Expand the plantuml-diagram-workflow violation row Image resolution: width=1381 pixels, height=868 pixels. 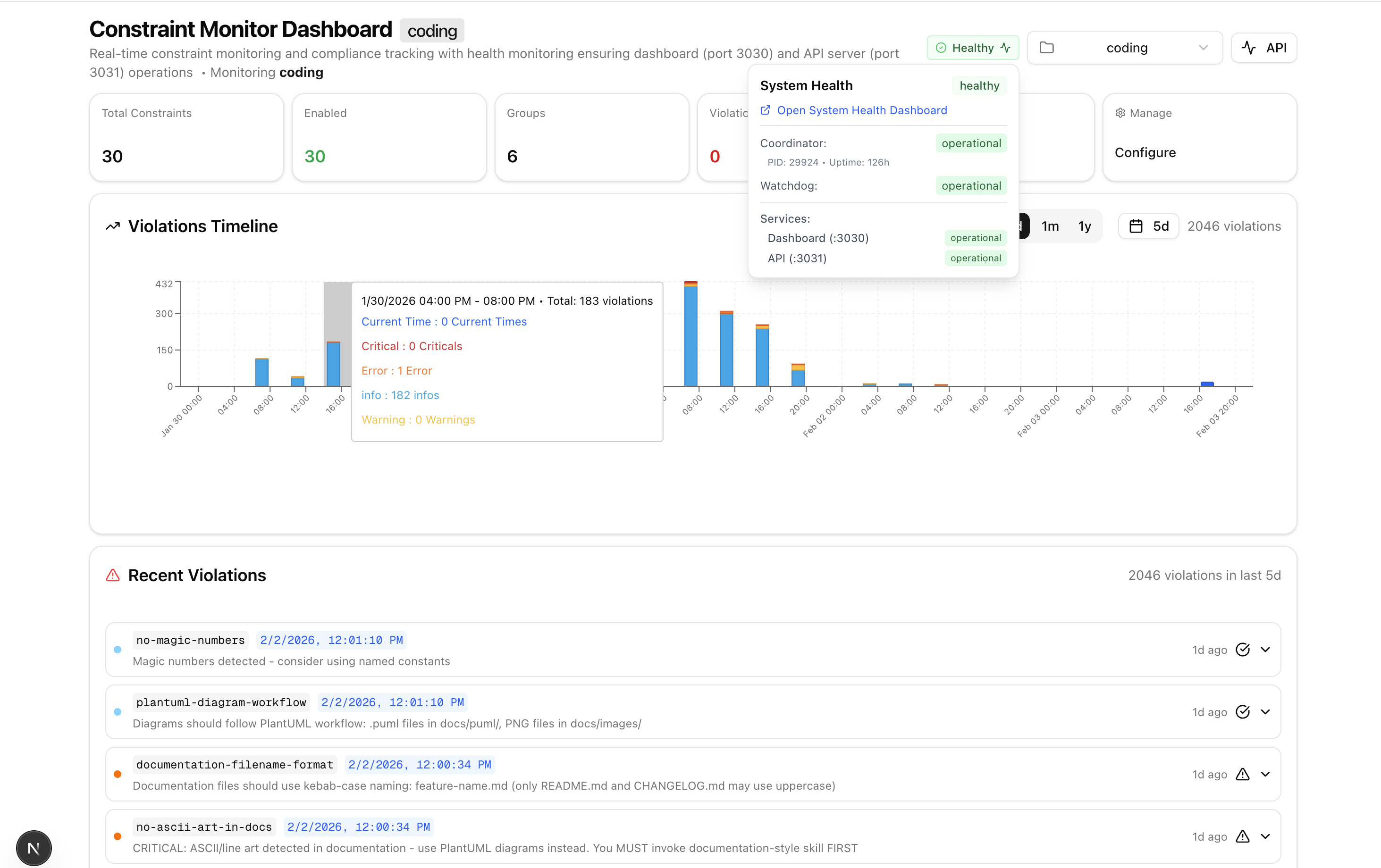(1265, 712)
